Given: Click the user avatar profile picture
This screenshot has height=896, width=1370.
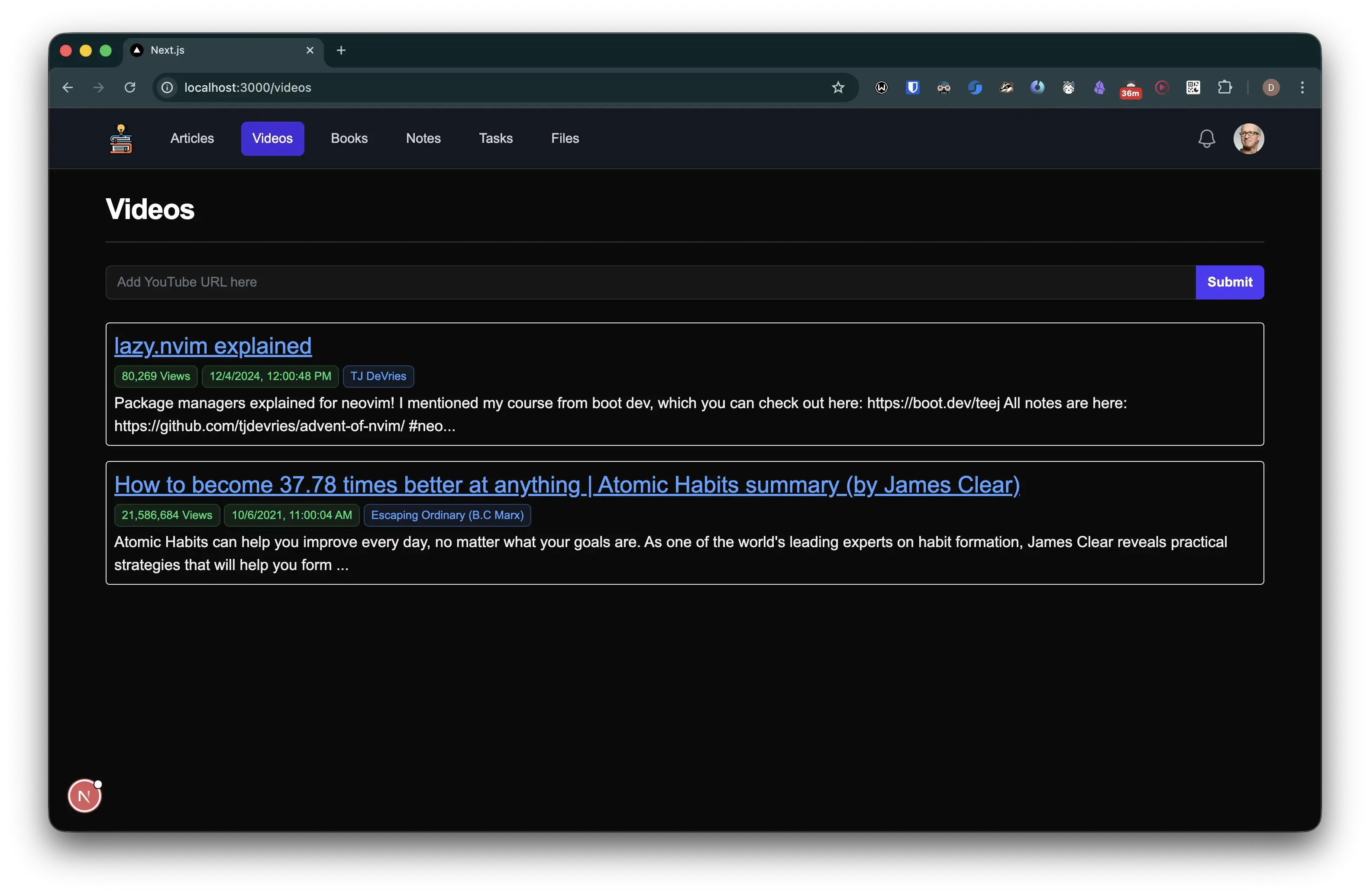Looking at the screenshot, I should click(x=1249, y=138).
